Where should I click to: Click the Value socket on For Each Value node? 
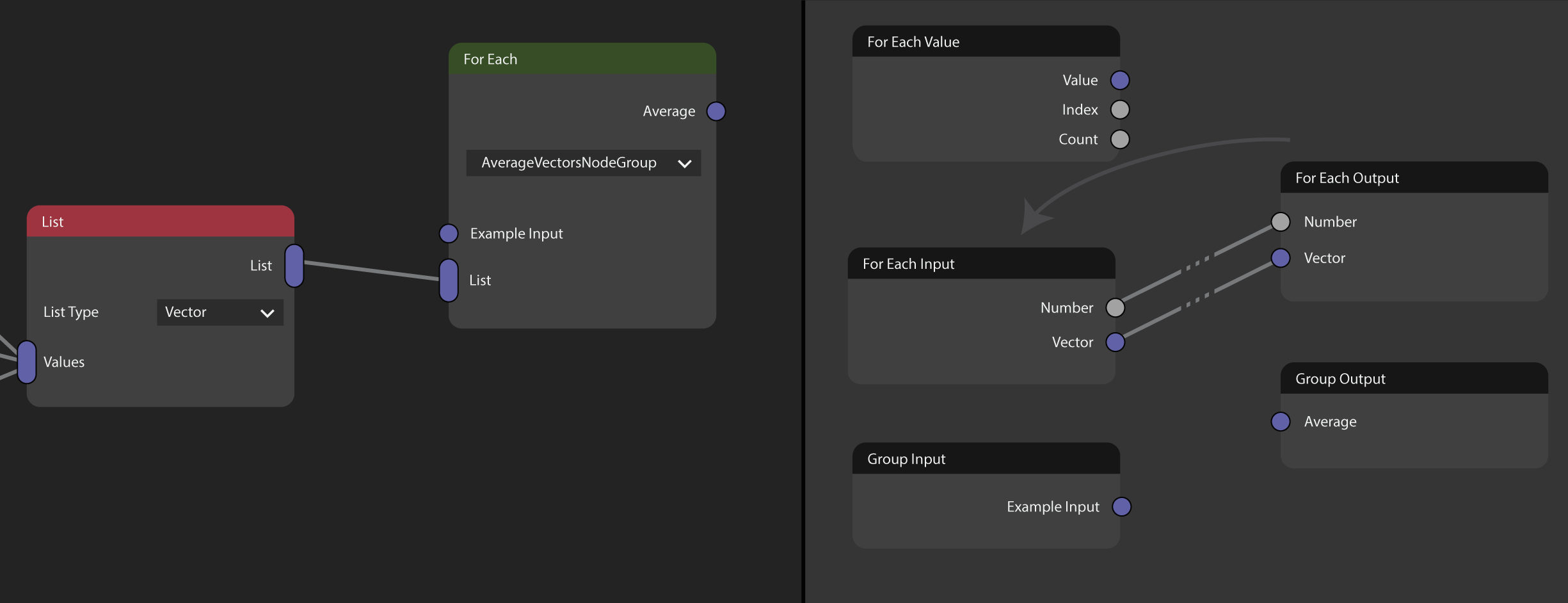[x=1120, y=80]
